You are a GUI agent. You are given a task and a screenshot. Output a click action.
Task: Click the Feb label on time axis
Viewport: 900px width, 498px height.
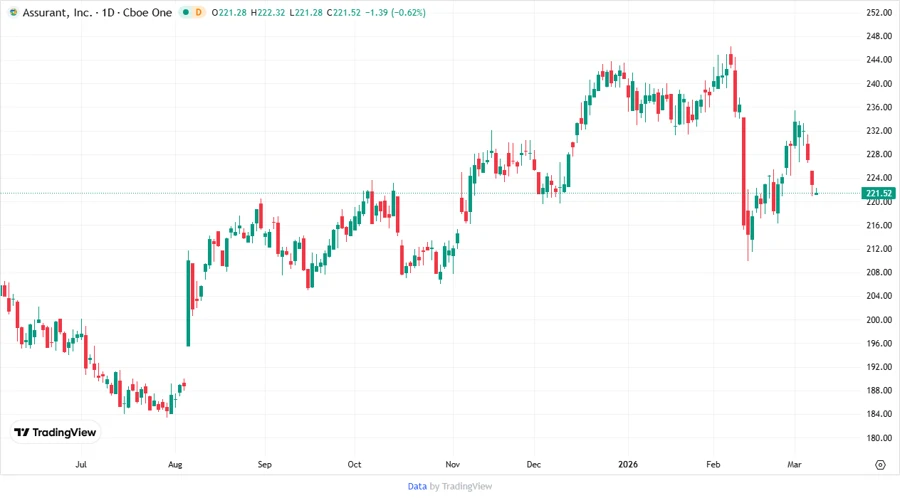point(713,464)
